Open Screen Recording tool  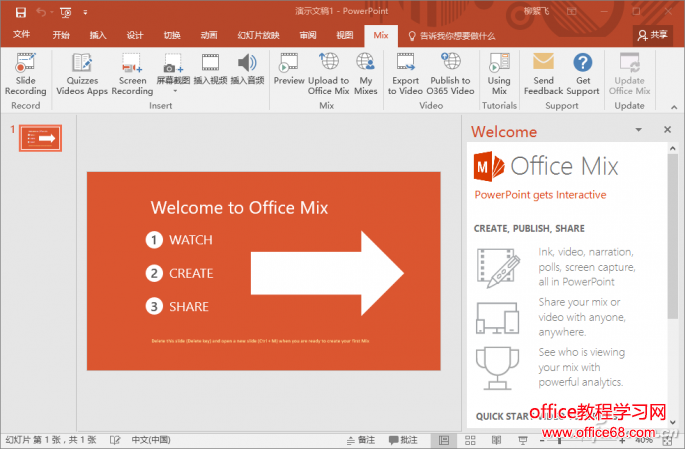[132, 74]
